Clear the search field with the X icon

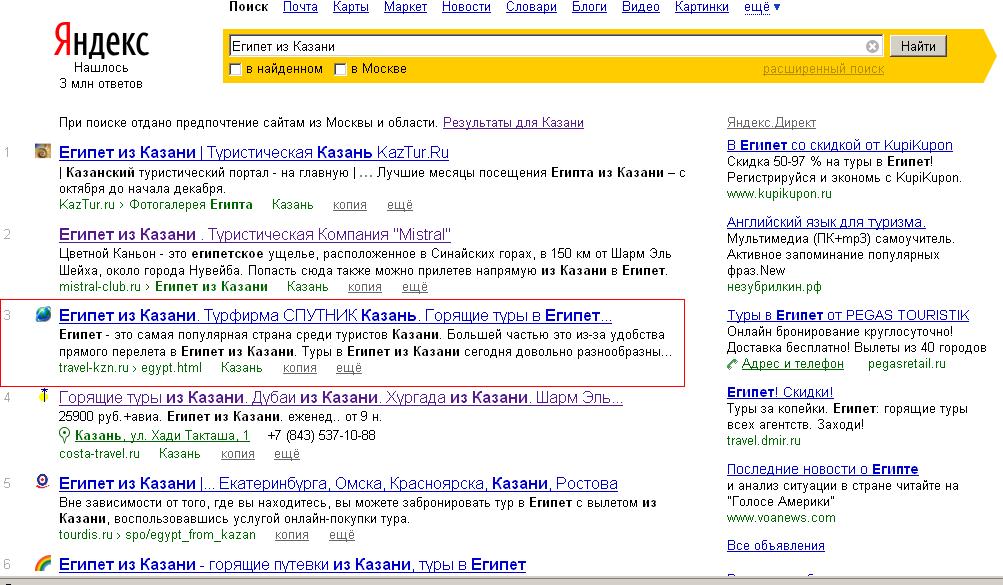pyautogui.click(x=872, y=46)
